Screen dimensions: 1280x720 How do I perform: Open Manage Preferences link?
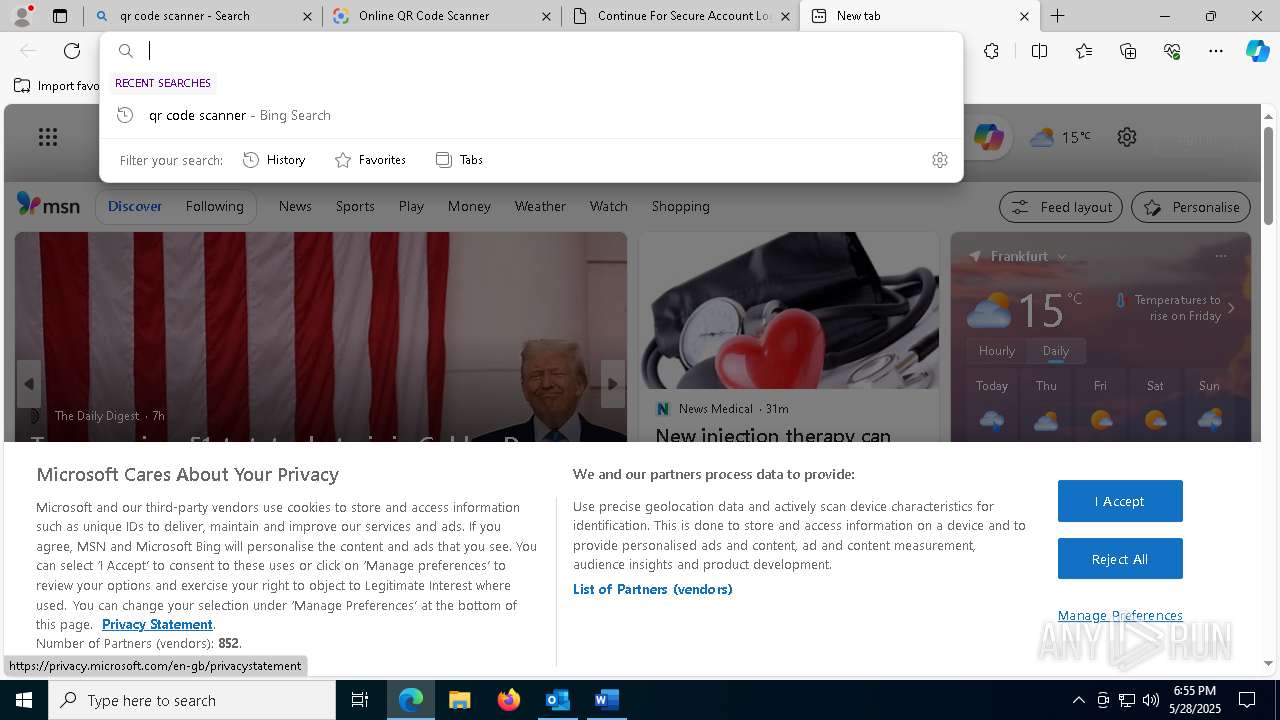(1120, 616)
